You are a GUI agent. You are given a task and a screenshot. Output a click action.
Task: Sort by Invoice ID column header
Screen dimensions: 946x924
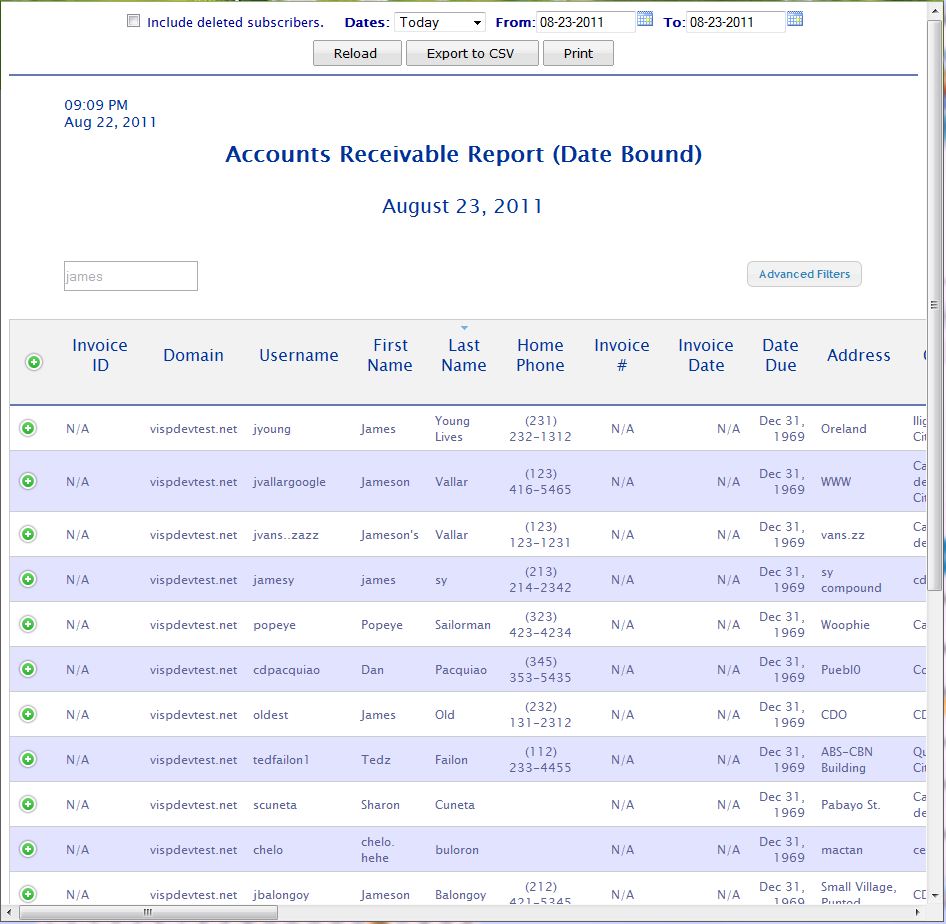pos(100,355)
